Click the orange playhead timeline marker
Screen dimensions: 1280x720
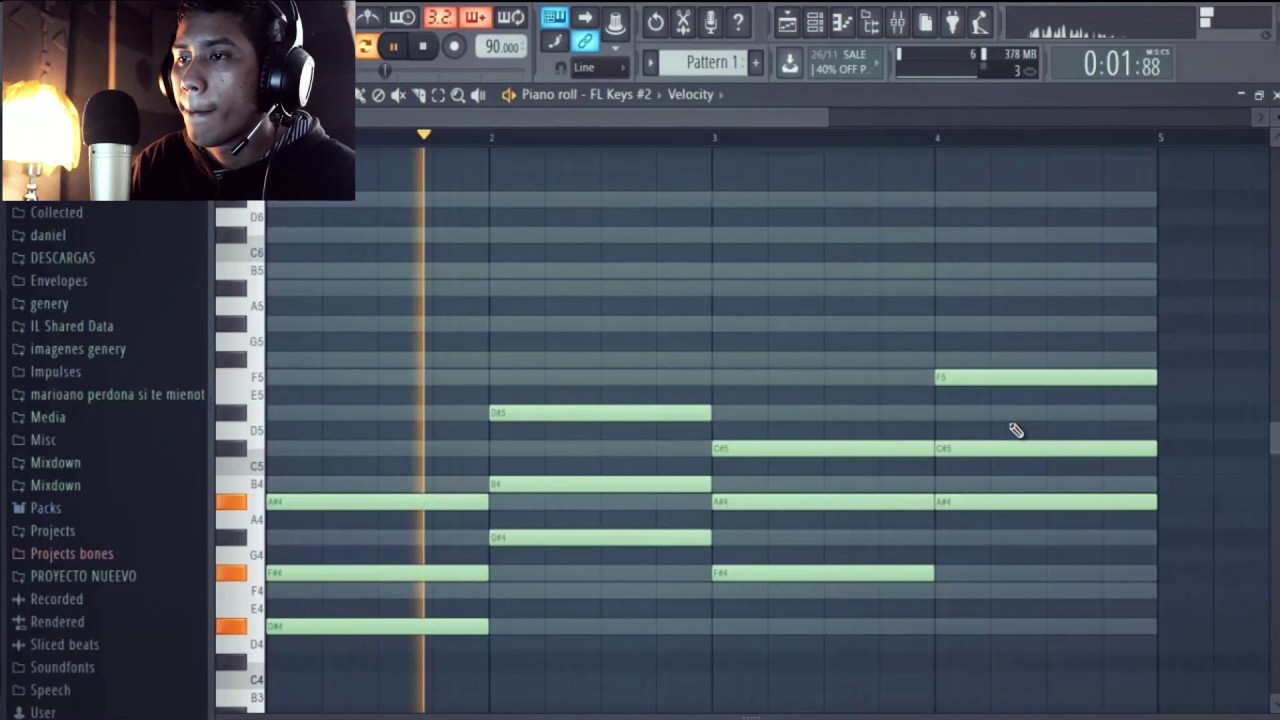pos(424,134)
